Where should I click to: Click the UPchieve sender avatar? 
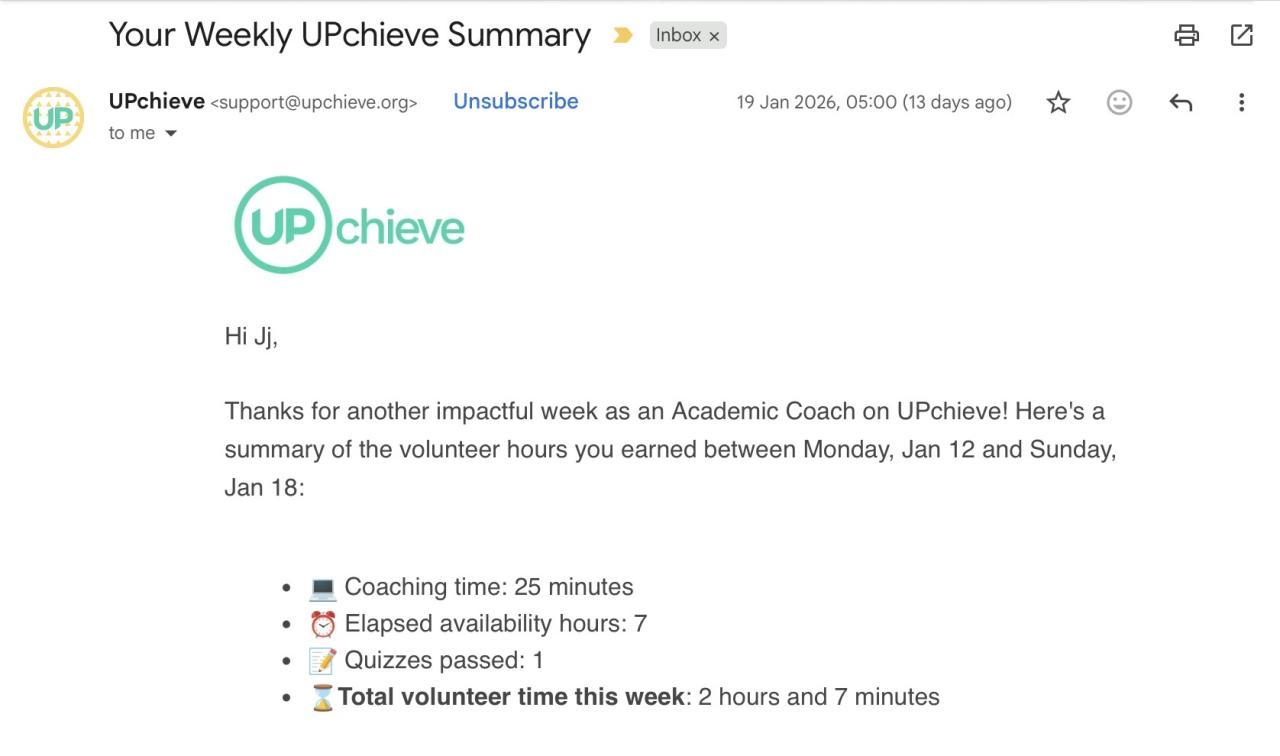[53, 117]
